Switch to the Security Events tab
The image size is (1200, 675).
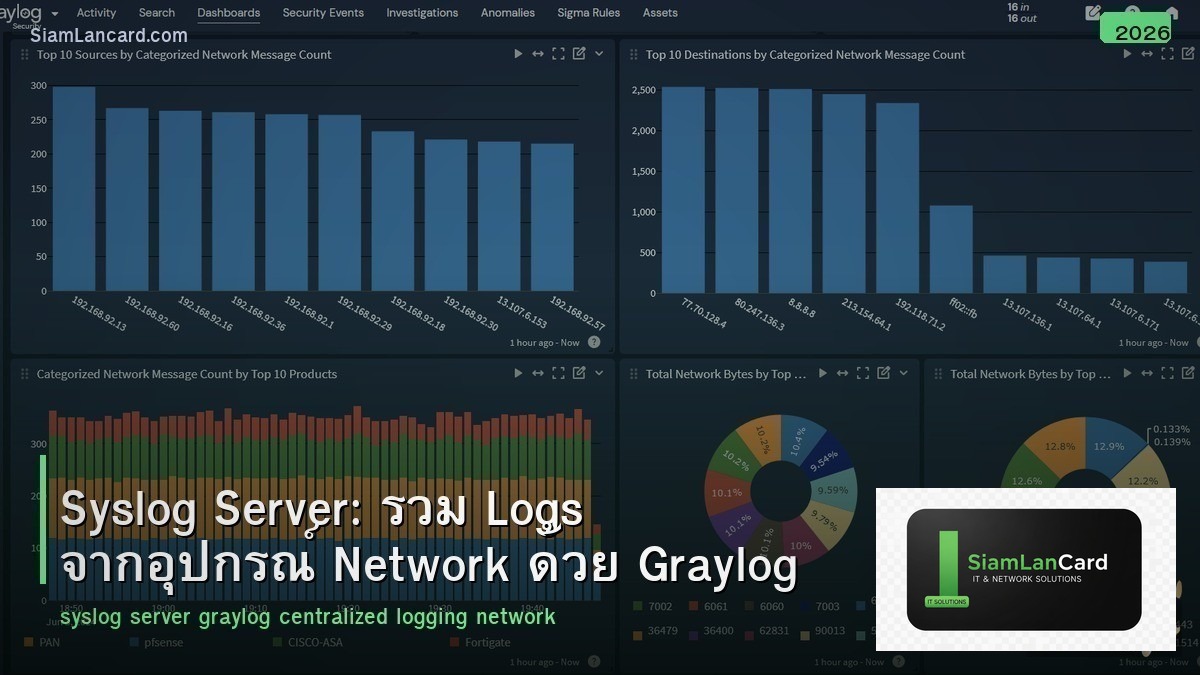322,13
